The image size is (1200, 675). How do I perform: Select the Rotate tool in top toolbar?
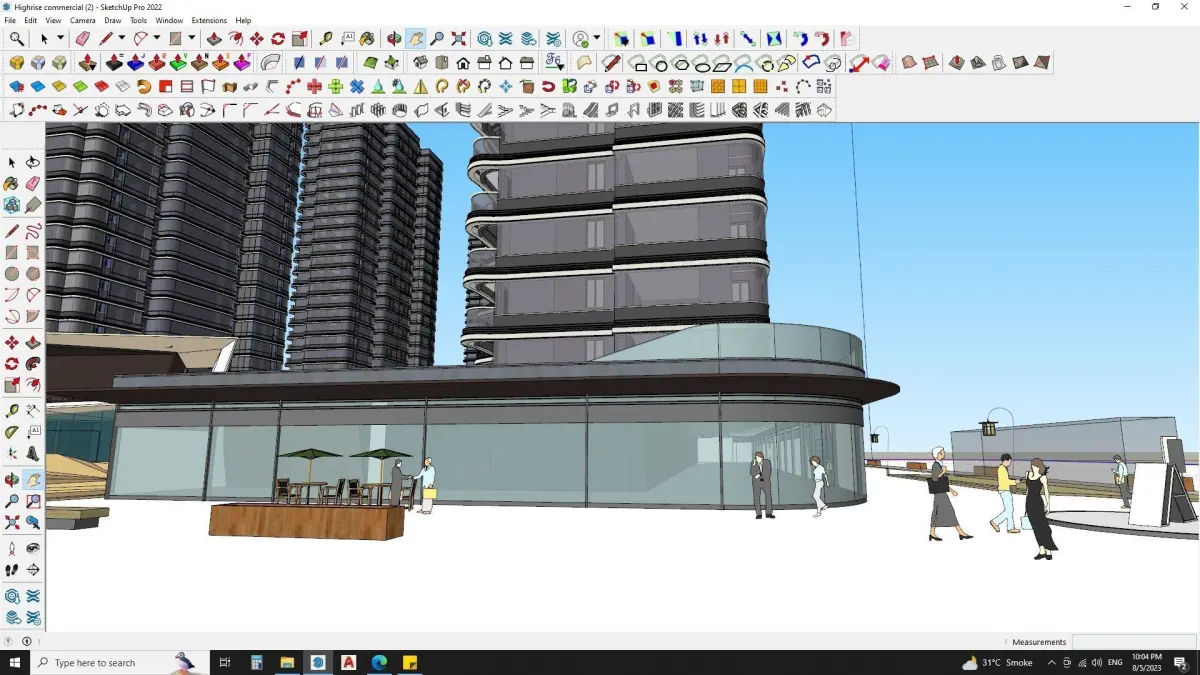coord(278,38)
